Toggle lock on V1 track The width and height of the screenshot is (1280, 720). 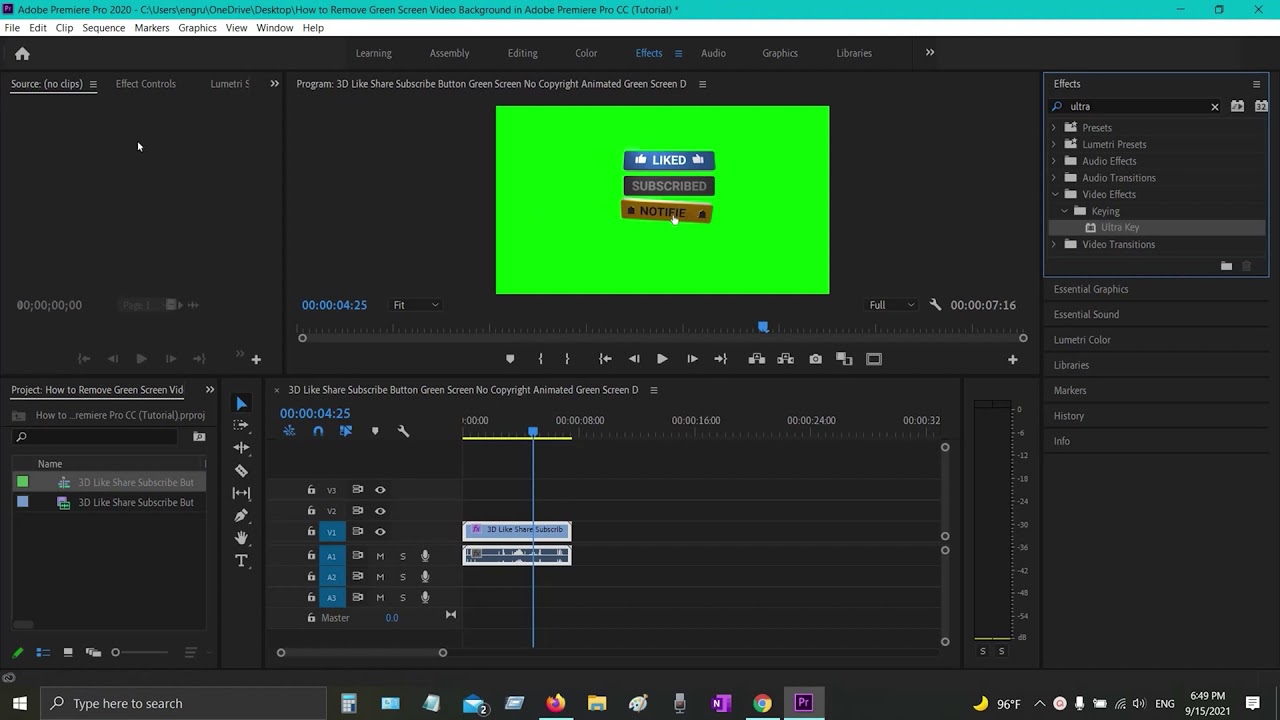[x=311, y=532]
